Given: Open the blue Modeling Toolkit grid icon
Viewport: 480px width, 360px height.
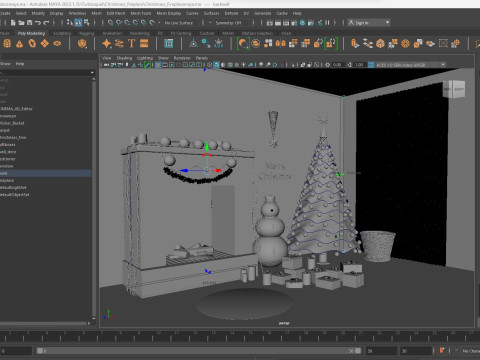Looking at the screenshot, I should coord(169,43).
